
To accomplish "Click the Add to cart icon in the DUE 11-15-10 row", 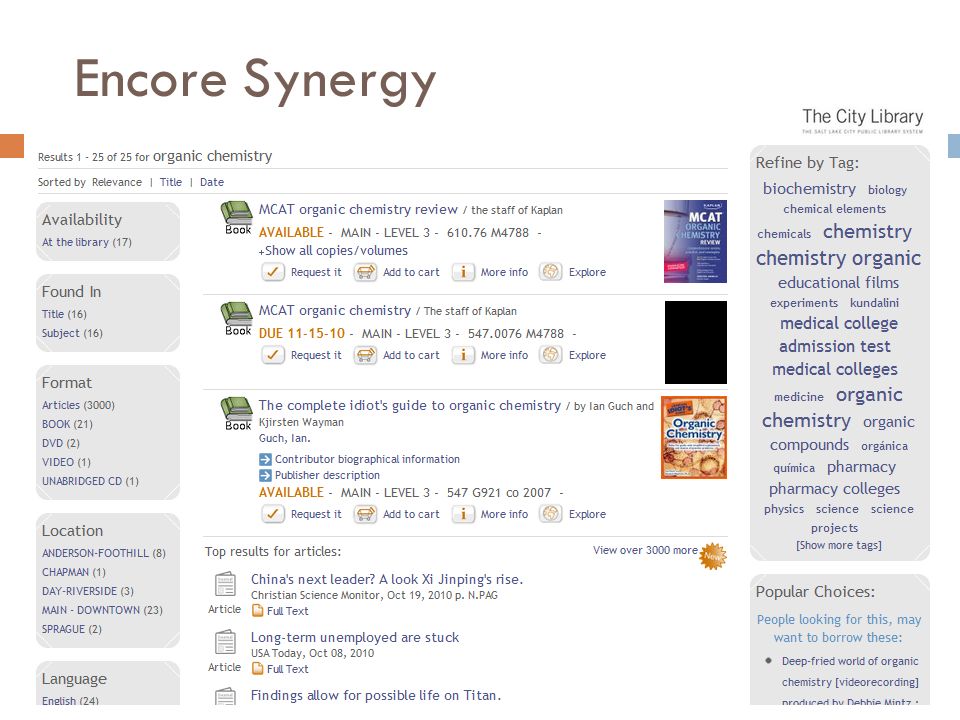I will [365, 355].
